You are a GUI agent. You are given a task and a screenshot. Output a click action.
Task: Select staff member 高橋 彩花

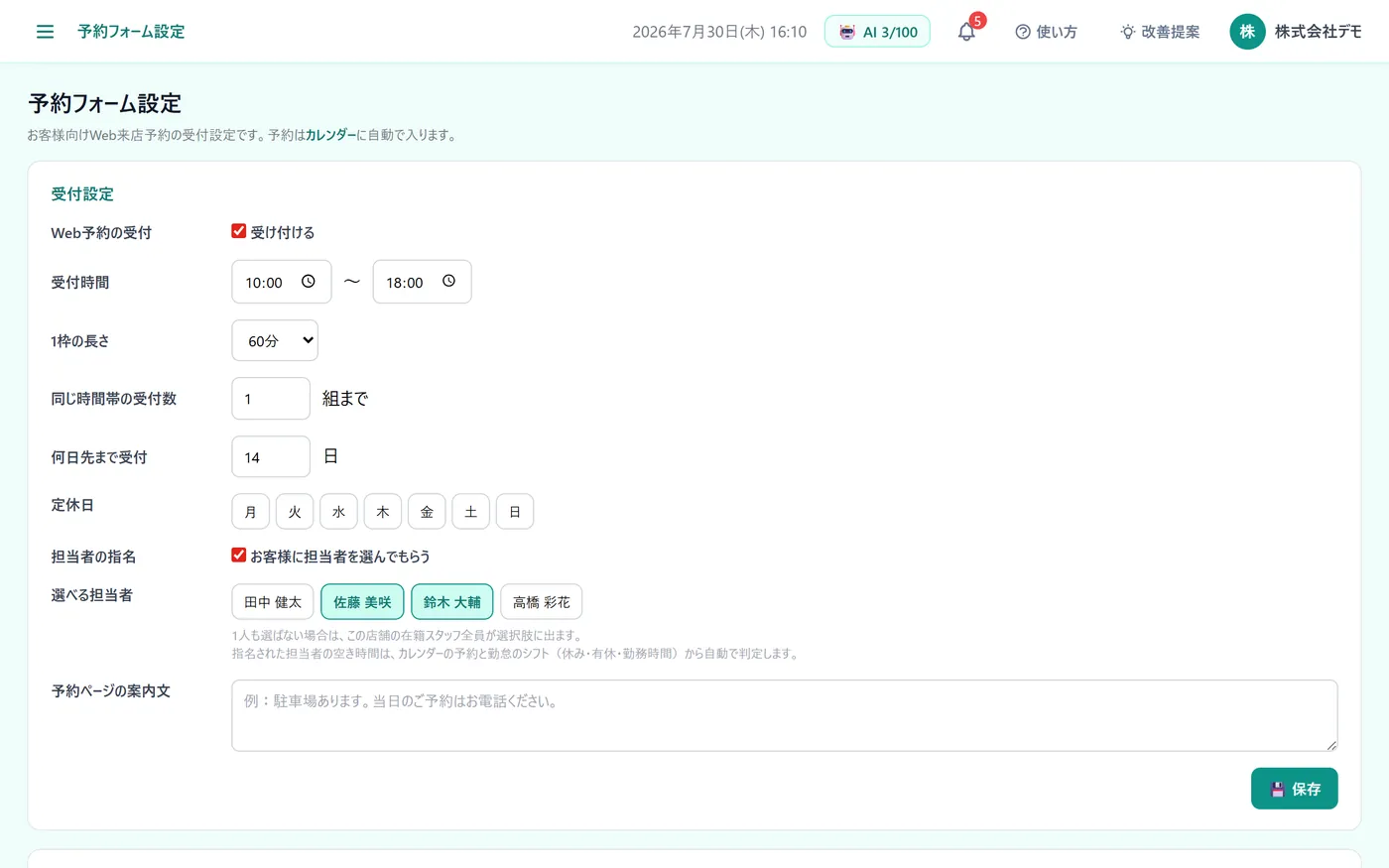(542, 602)
